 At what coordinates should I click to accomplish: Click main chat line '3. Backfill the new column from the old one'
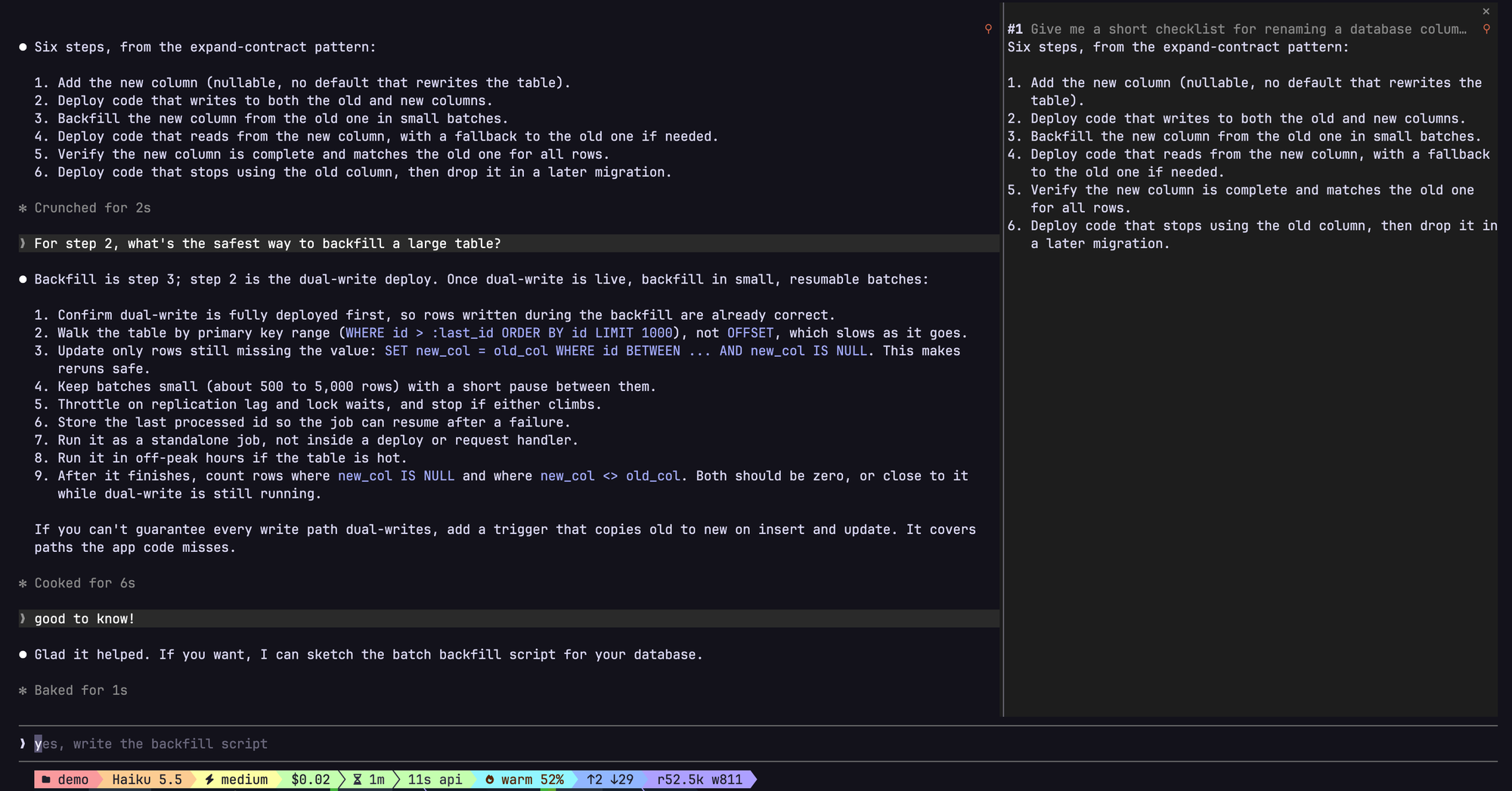pyautogui.click(x=271, y=119)
